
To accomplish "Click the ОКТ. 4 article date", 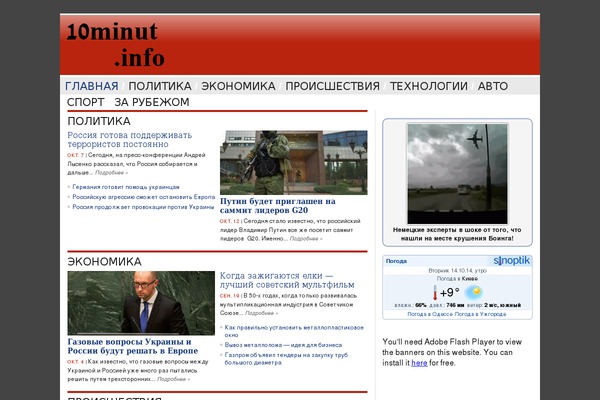I will pyautogui.click(x=75, y=361).
